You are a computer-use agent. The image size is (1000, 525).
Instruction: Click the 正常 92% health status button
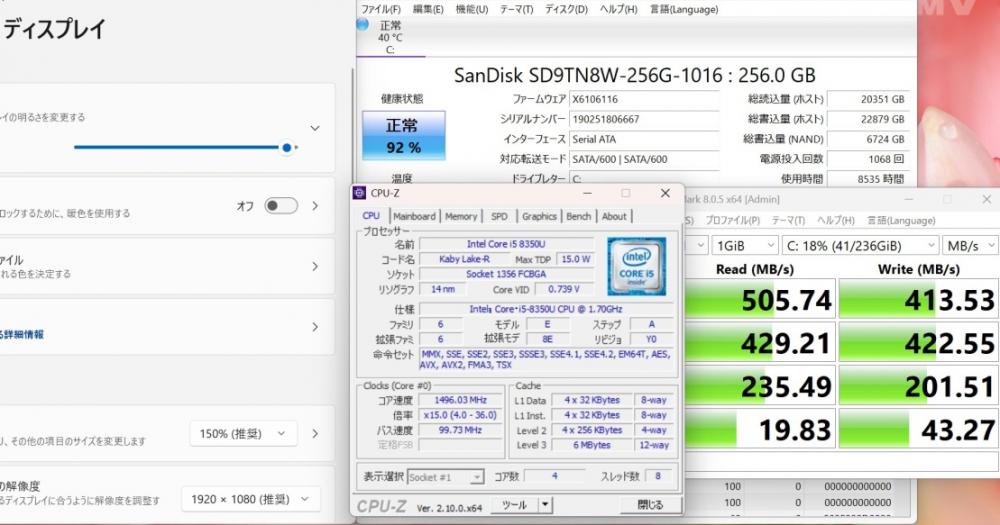[x=403, y=135]
